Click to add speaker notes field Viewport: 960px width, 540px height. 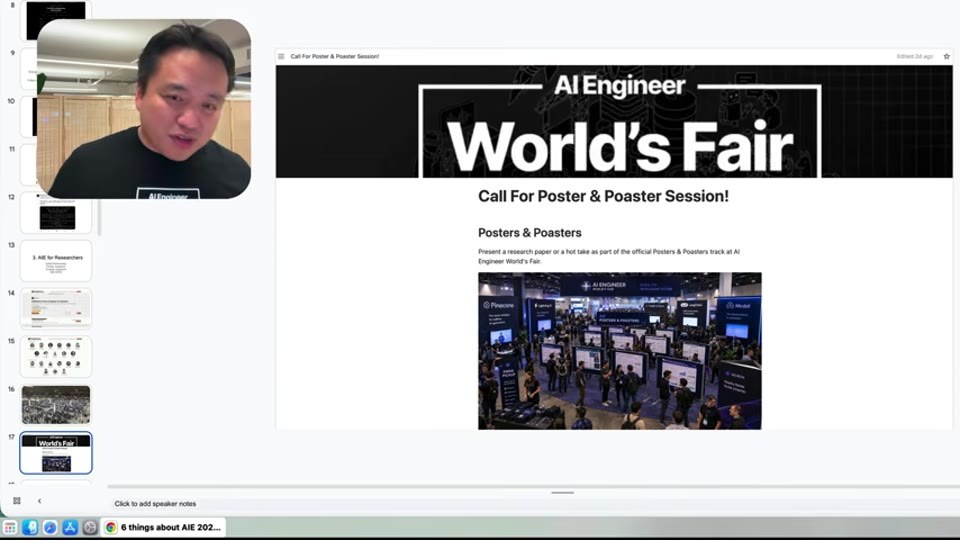click(x=533, y=504)
